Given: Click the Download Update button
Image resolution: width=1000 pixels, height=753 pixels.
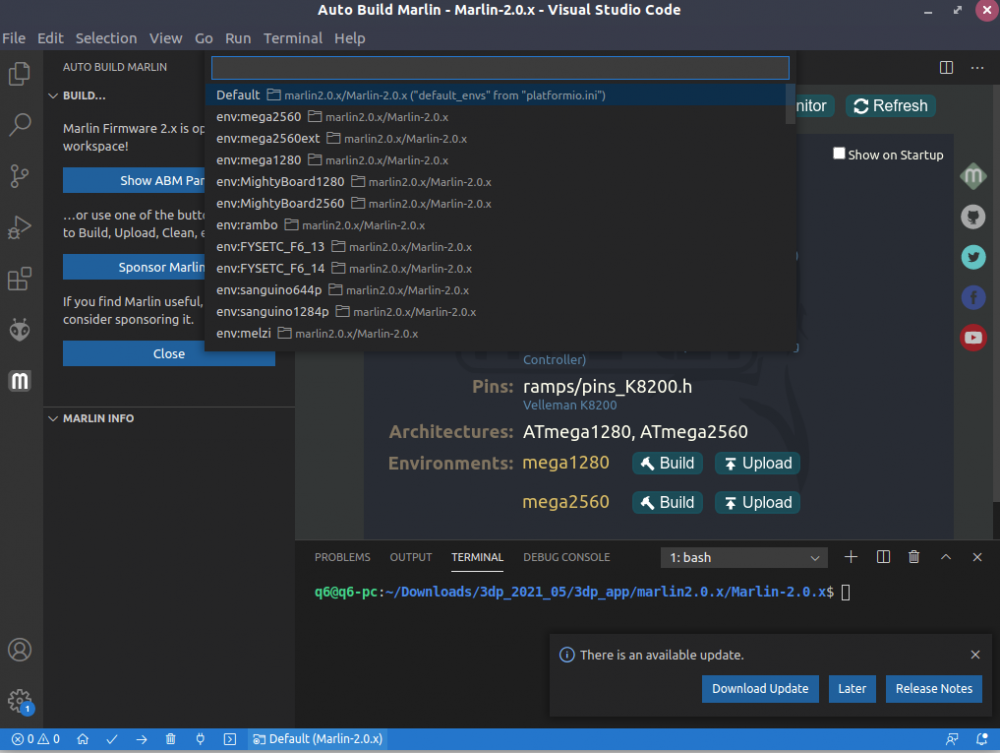Looking at the screenshot, I should tap(760, 689).
